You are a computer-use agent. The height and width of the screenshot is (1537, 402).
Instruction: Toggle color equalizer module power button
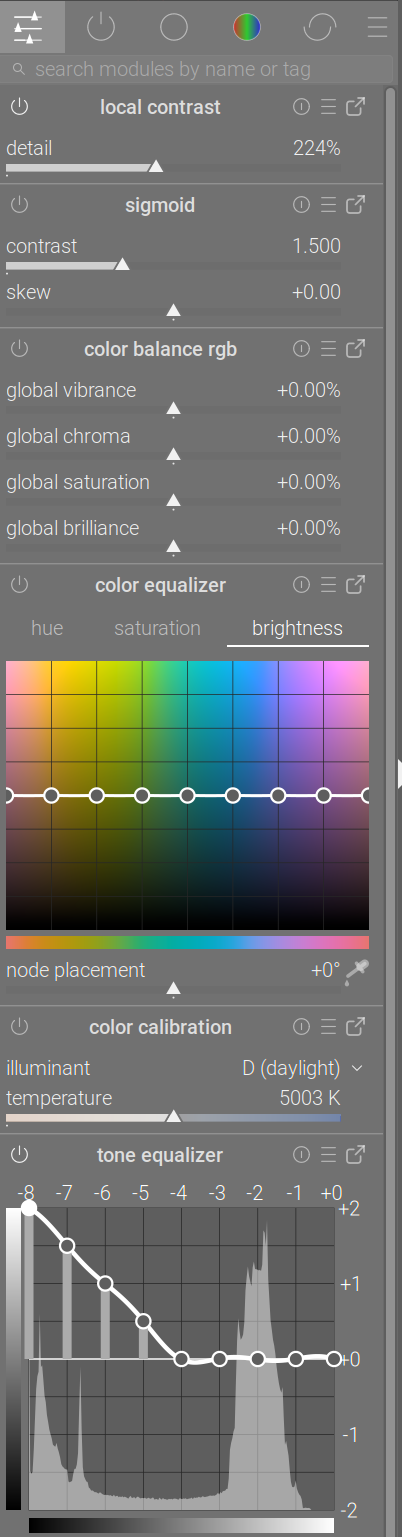tap(20, 585)
